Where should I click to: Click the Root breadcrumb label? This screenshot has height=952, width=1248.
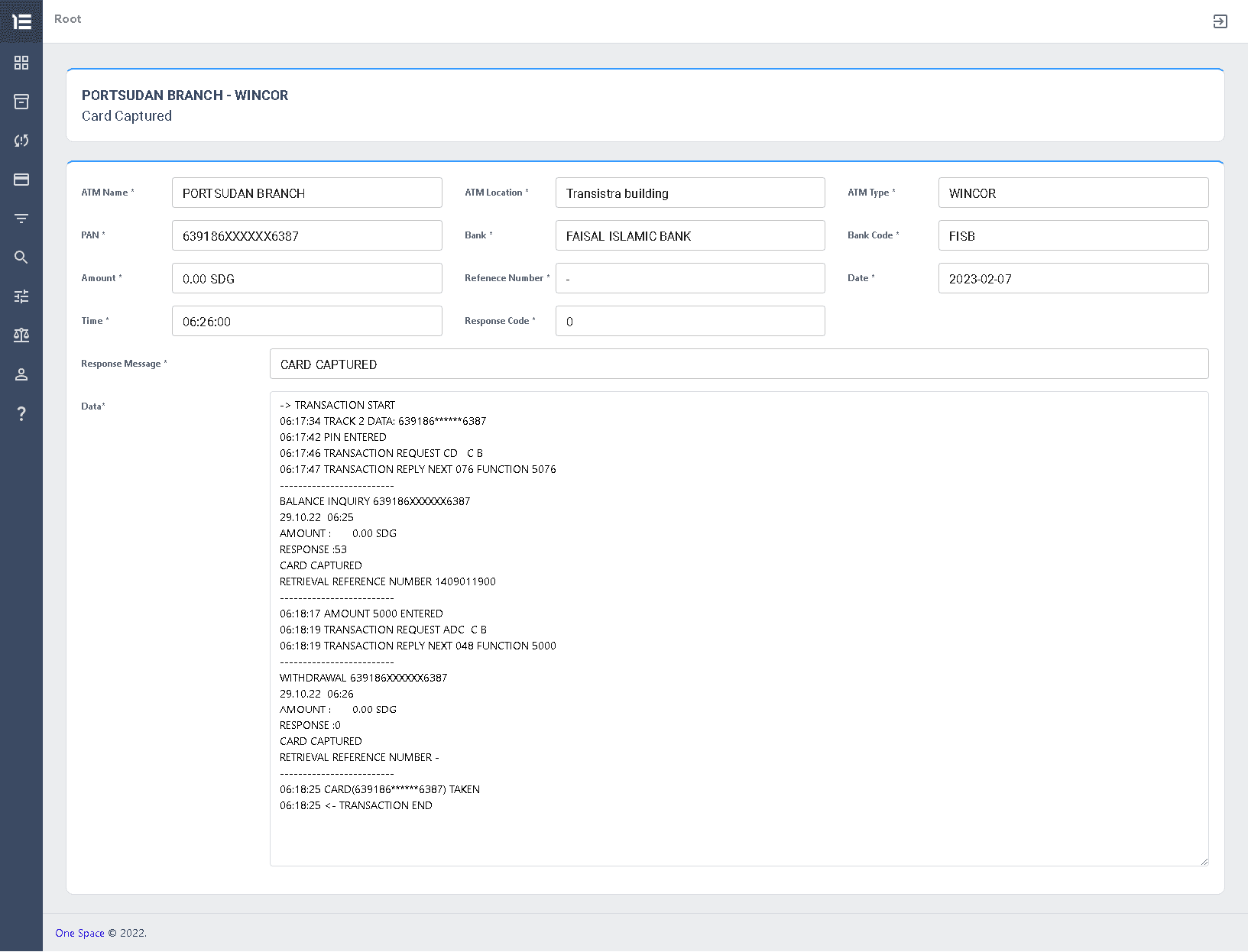point(67,19)
